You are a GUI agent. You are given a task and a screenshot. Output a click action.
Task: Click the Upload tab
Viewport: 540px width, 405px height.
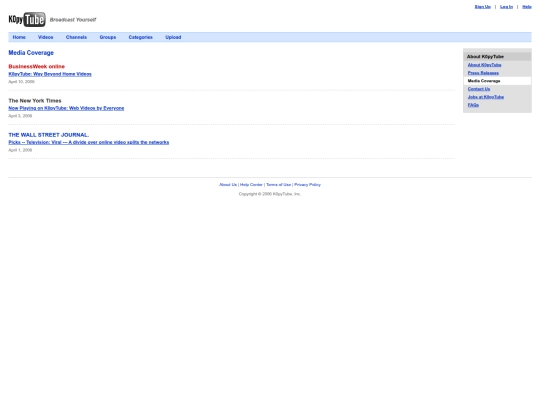click(173, 37)
